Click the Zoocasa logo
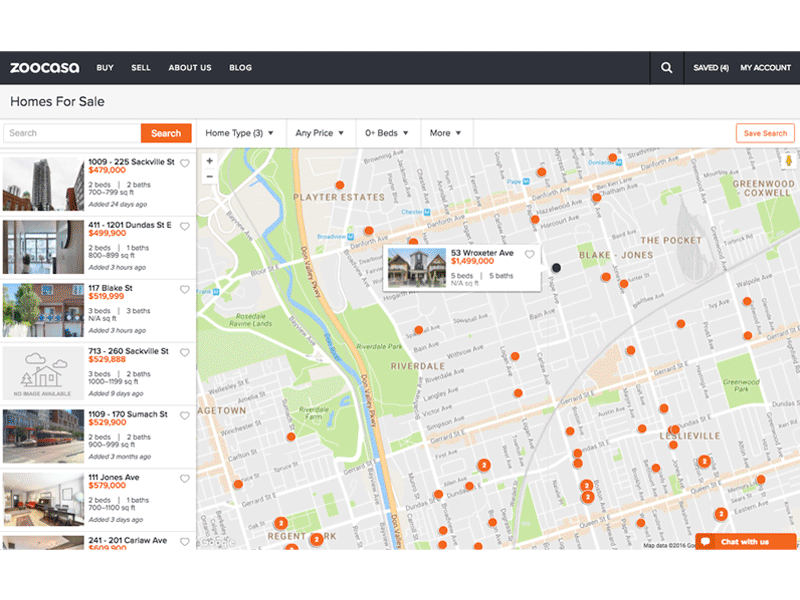The height and width of the screenshot is (600, 800). click(x=45, y=68)
